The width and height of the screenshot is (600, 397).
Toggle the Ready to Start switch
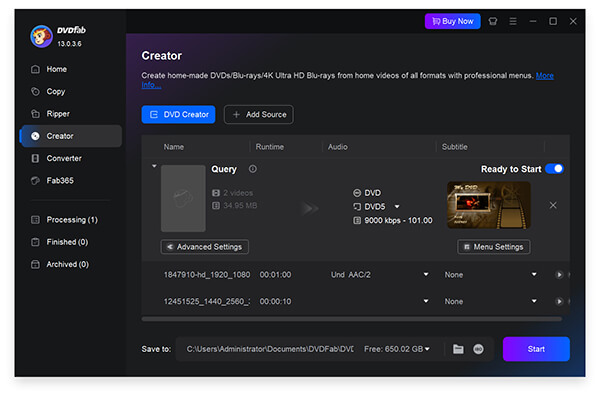[554, 169]
